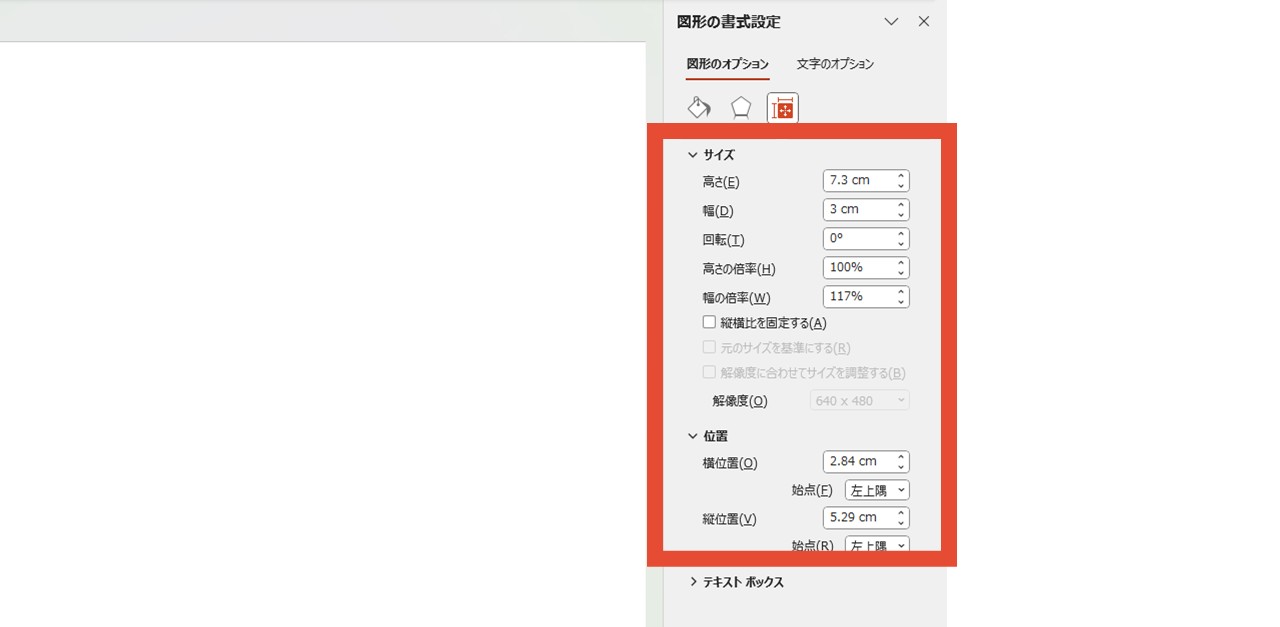This screenshot has width=1280, height=627.
Task: Click the 幅の倍率(W) label
Action: [736, 298]
